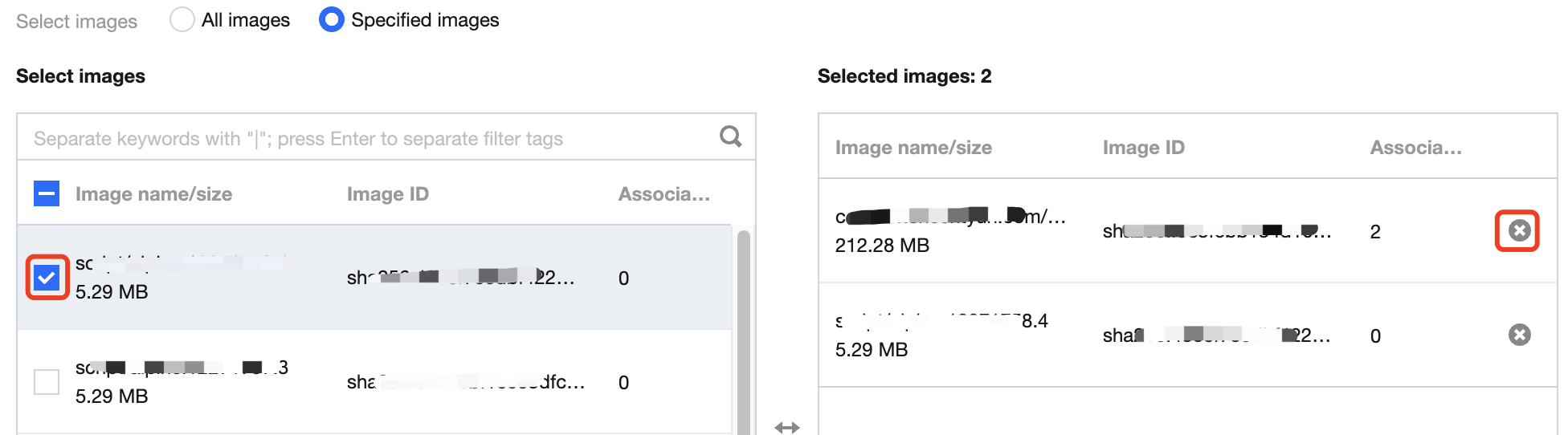This screenshot has height=435, width=1568.
Task: Click the double-arrow transfer icon between lists
Action: click(x=787, y=427)
